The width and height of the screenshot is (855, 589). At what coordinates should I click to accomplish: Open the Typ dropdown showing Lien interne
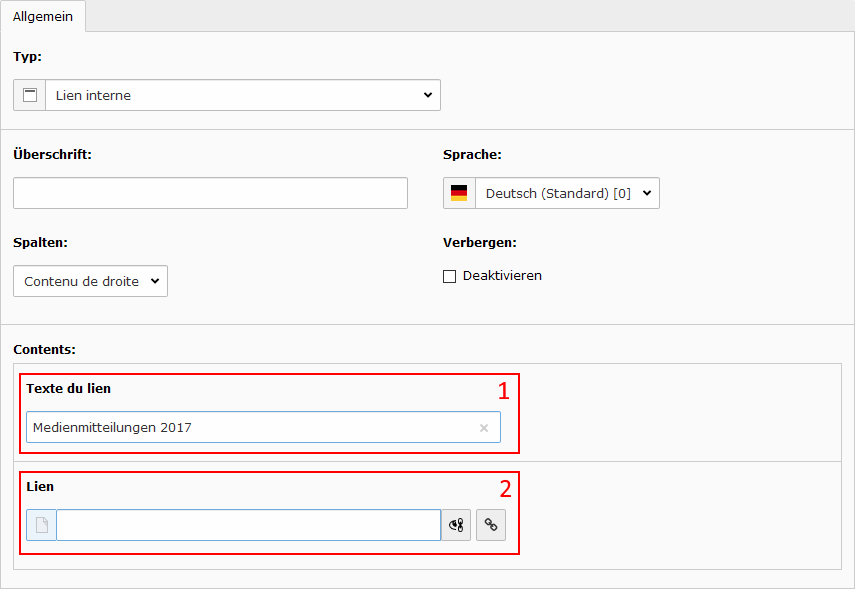pyautogui.click(x=243, y=95)
